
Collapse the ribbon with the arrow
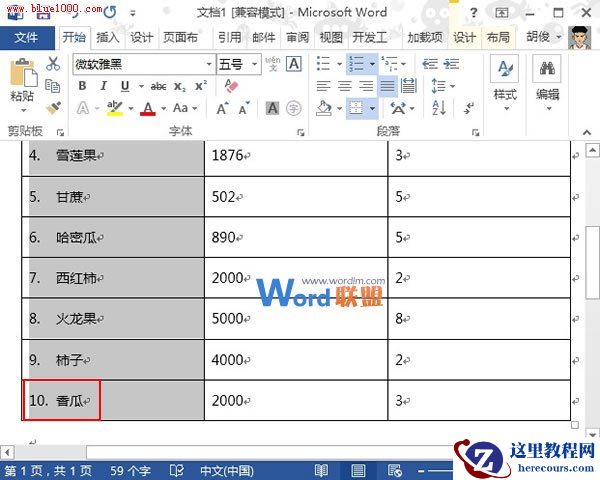point(587,132)
